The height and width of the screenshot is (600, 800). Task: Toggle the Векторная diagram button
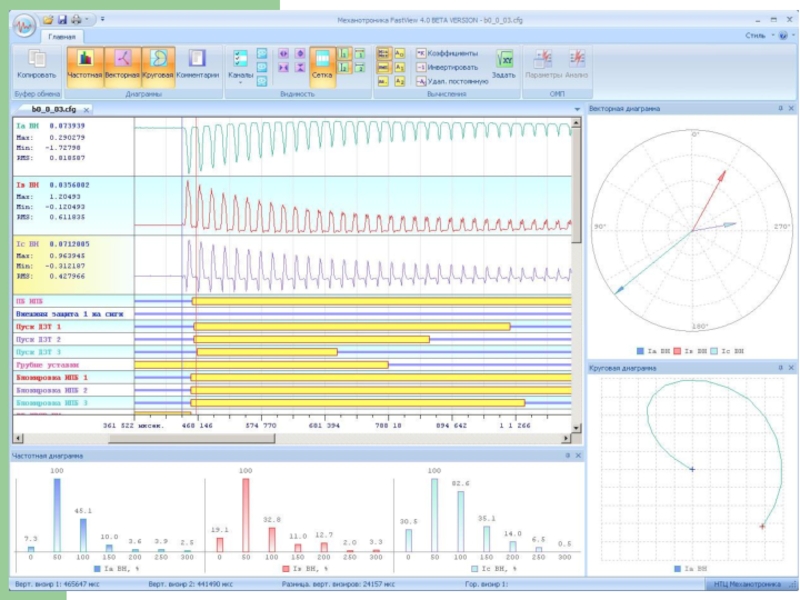point(122,62)
